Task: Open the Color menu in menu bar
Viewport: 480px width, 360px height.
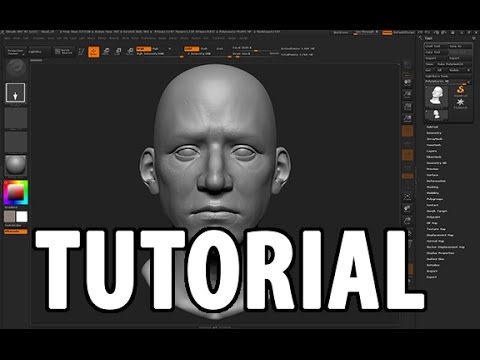Action: point(26,38)
